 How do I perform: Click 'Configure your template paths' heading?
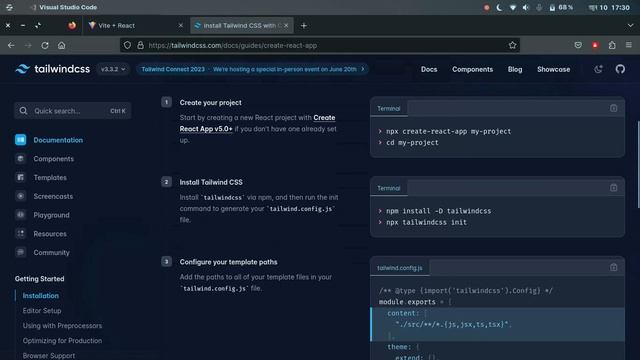[228, 262]
